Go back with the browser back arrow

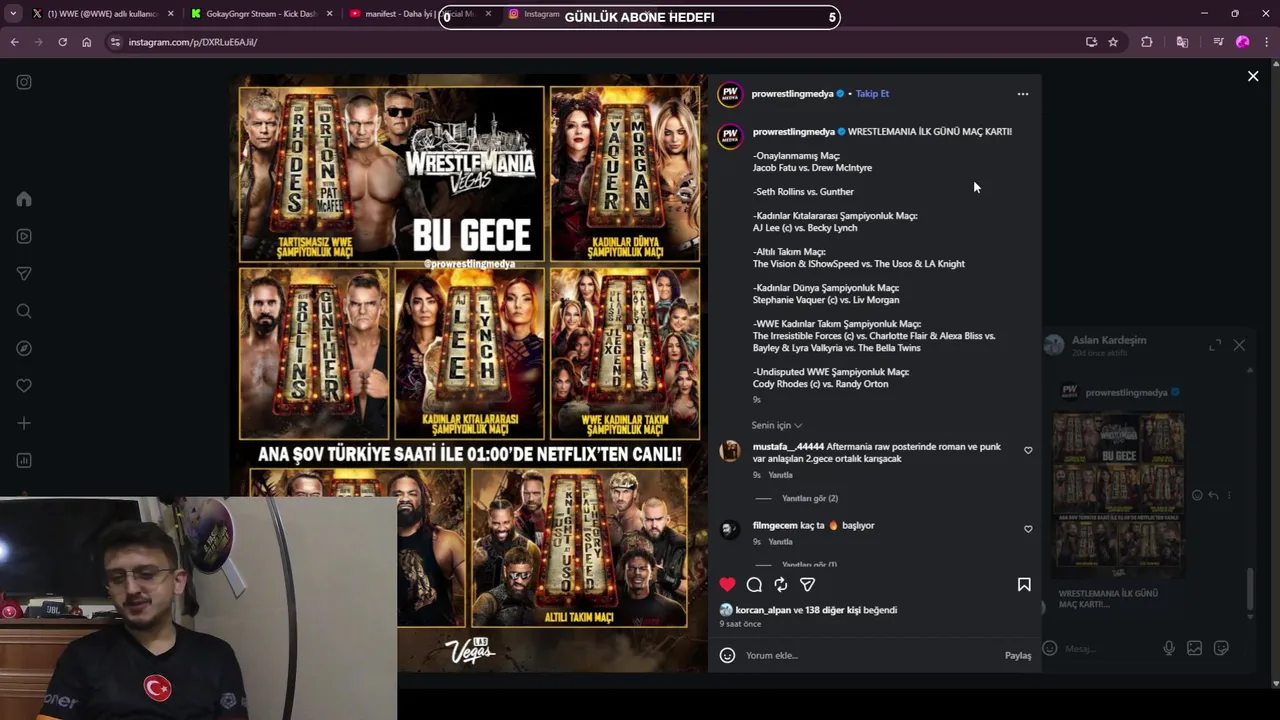(14, 42)
